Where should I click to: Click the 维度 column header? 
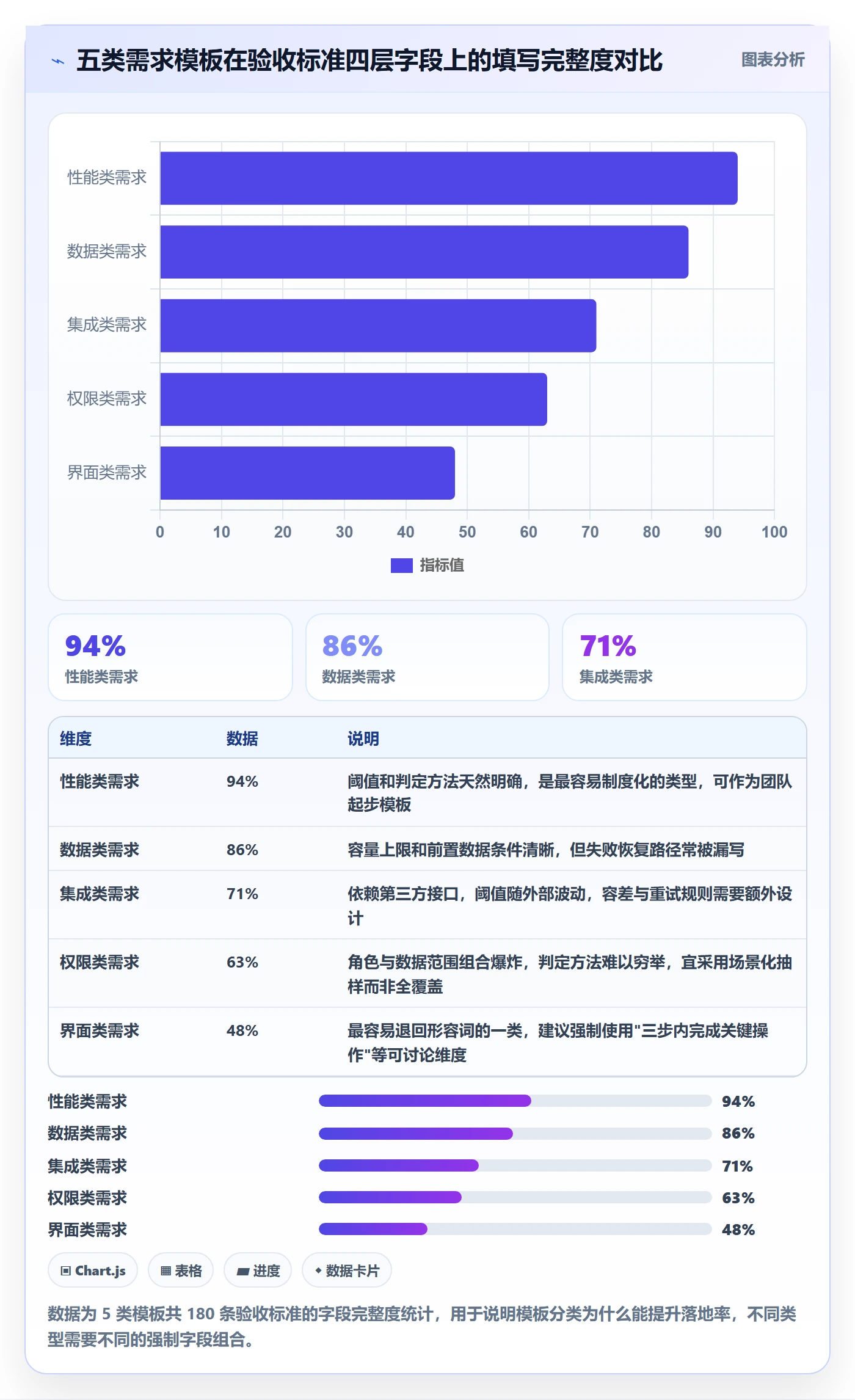[x=76, y=738]
